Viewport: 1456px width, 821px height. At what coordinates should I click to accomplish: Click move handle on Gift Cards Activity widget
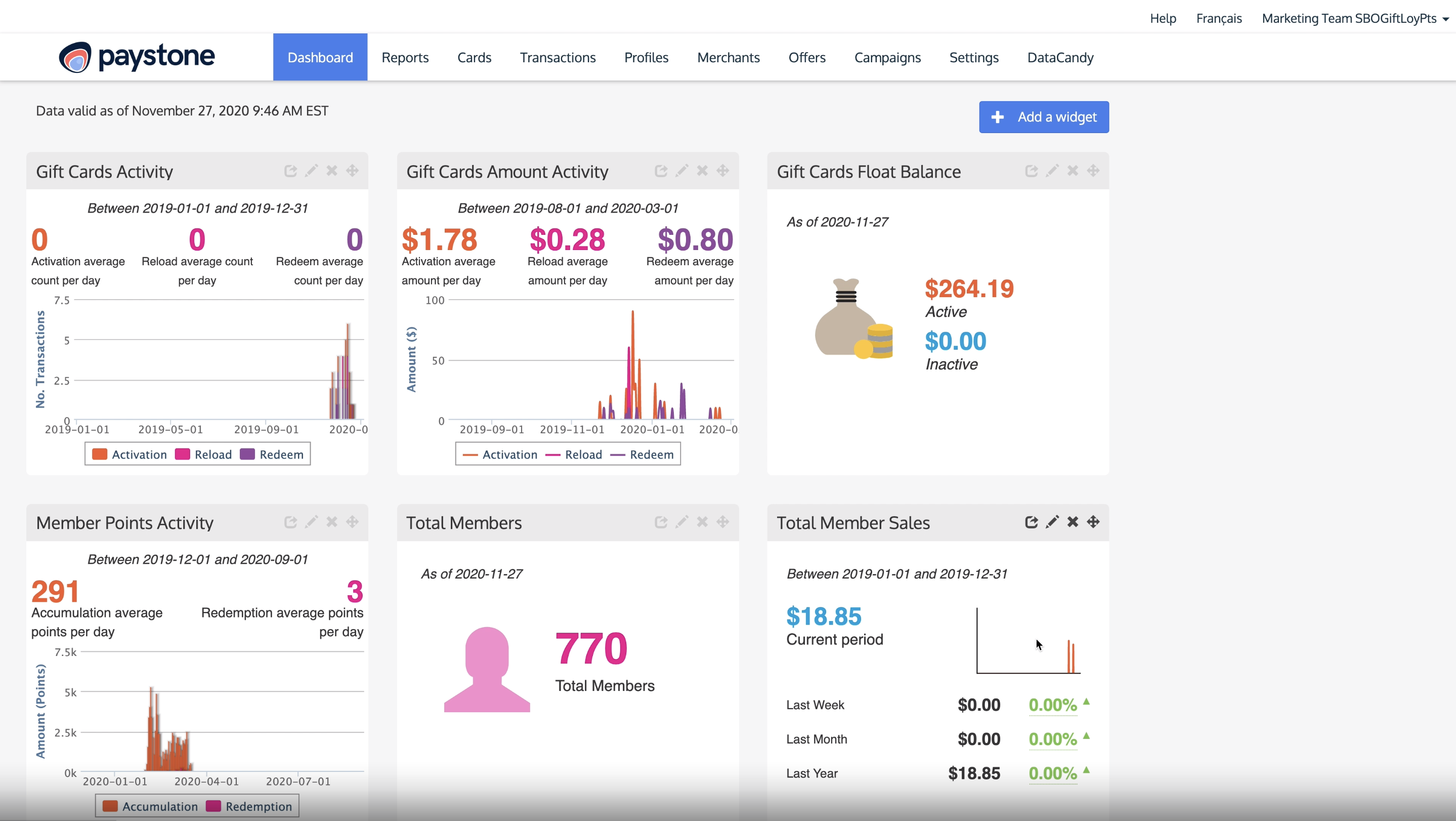tap(352, 171)
